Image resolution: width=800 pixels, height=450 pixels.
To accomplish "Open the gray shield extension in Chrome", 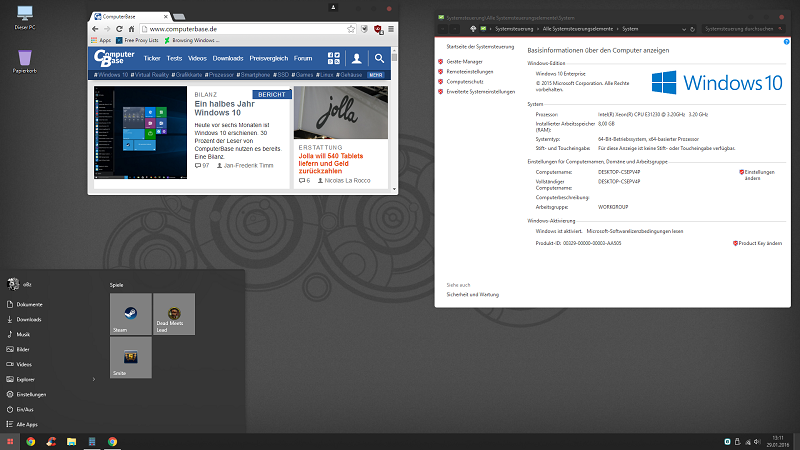I will click(364, 29).
